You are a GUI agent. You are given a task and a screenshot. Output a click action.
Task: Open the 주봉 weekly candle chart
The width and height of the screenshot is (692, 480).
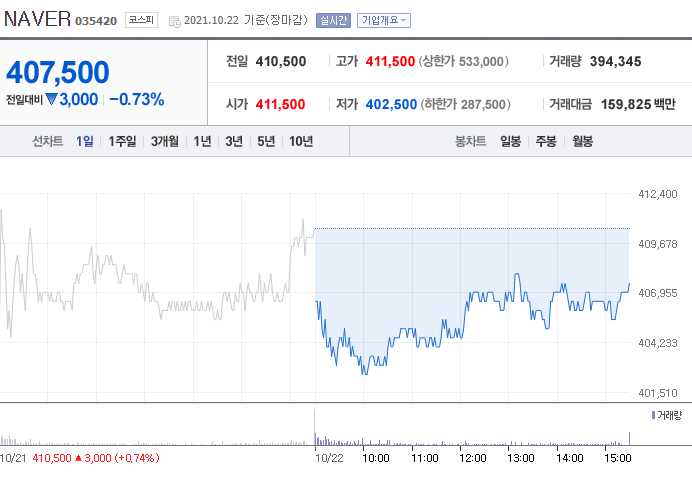[x=546, y=141]
